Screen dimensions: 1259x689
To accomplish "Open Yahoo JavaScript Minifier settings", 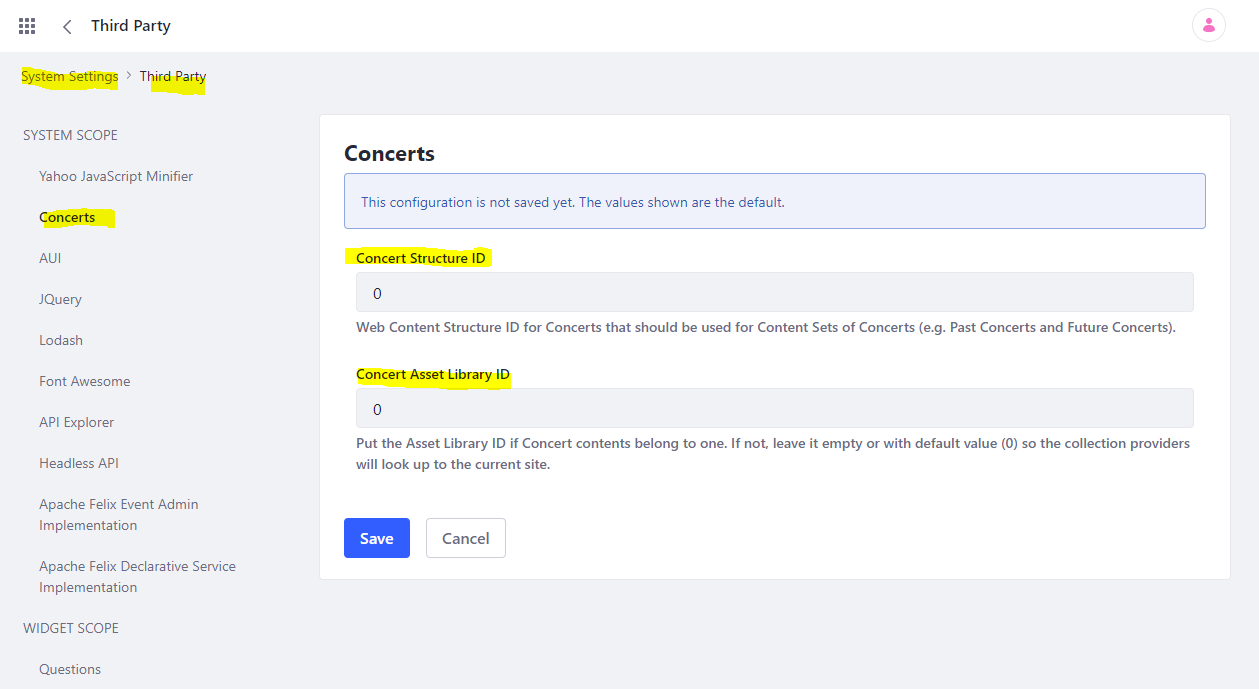I will coord(116,176).
